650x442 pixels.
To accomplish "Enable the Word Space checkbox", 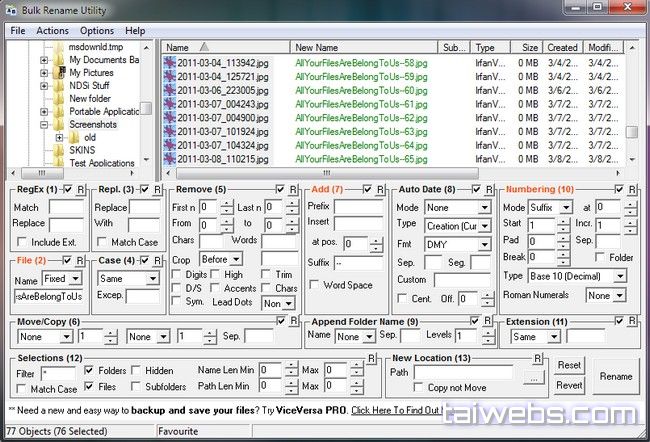I will point(316,286).
